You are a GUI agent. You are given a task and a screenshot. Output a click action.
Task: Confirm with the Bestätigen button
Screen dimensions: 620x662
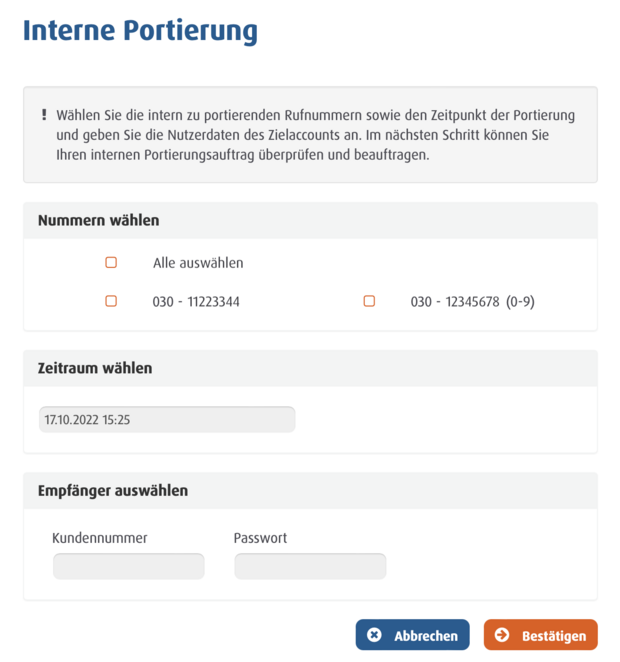tap(541, 635)
